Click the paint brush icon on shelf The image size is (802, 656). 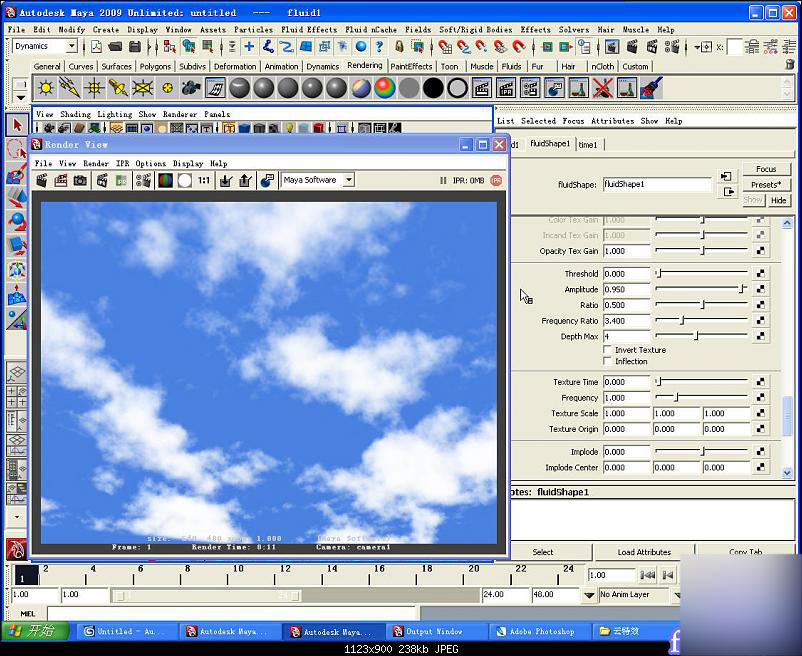coord(651,88)
